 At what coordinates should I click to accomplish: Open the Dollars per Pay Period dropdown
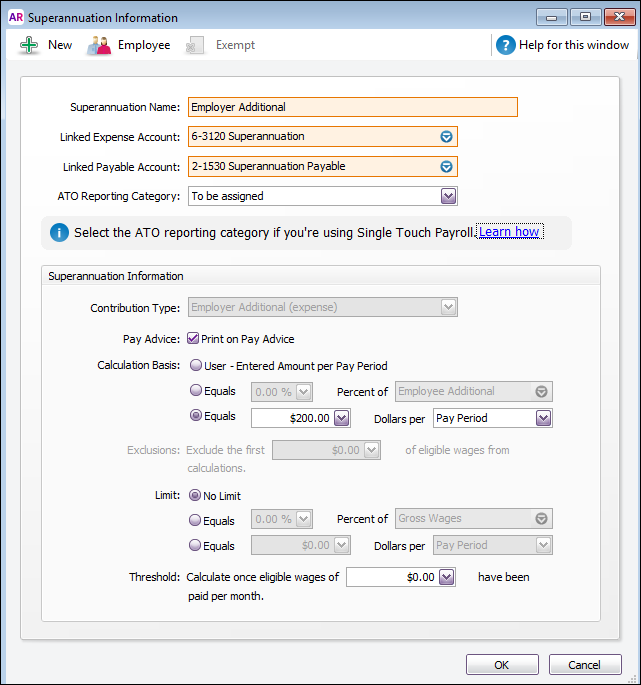543,418
